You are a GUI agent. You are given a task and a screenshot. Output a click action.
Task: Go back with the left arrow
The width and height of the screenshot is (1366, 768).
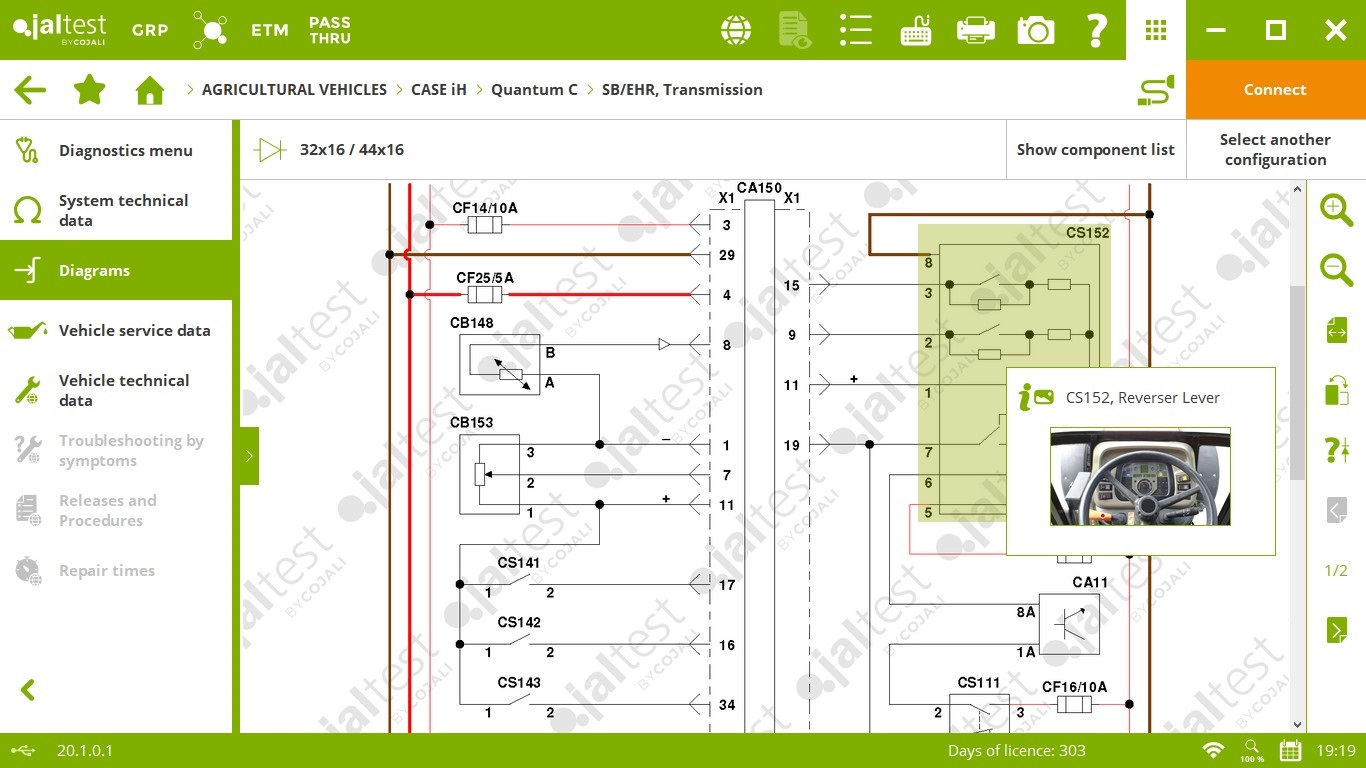(x=30, y=90)
